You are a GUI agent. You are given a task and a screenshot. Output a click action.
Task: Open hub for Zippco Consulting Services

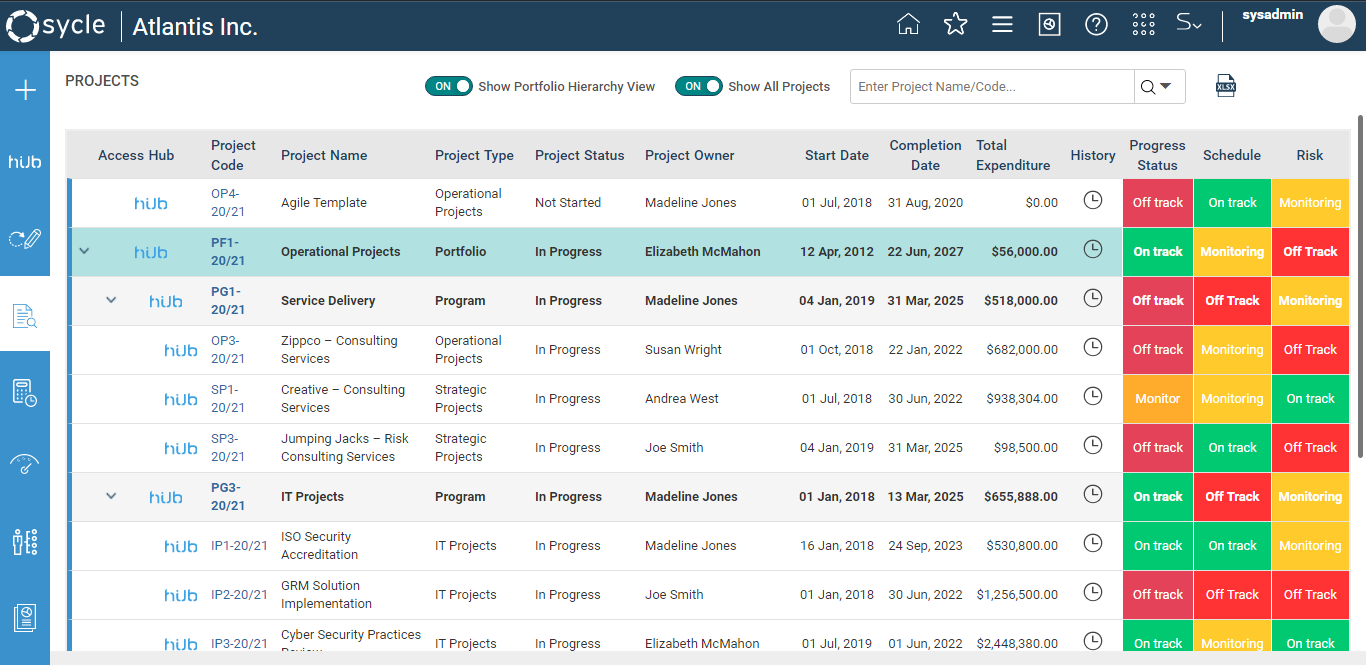181,350
